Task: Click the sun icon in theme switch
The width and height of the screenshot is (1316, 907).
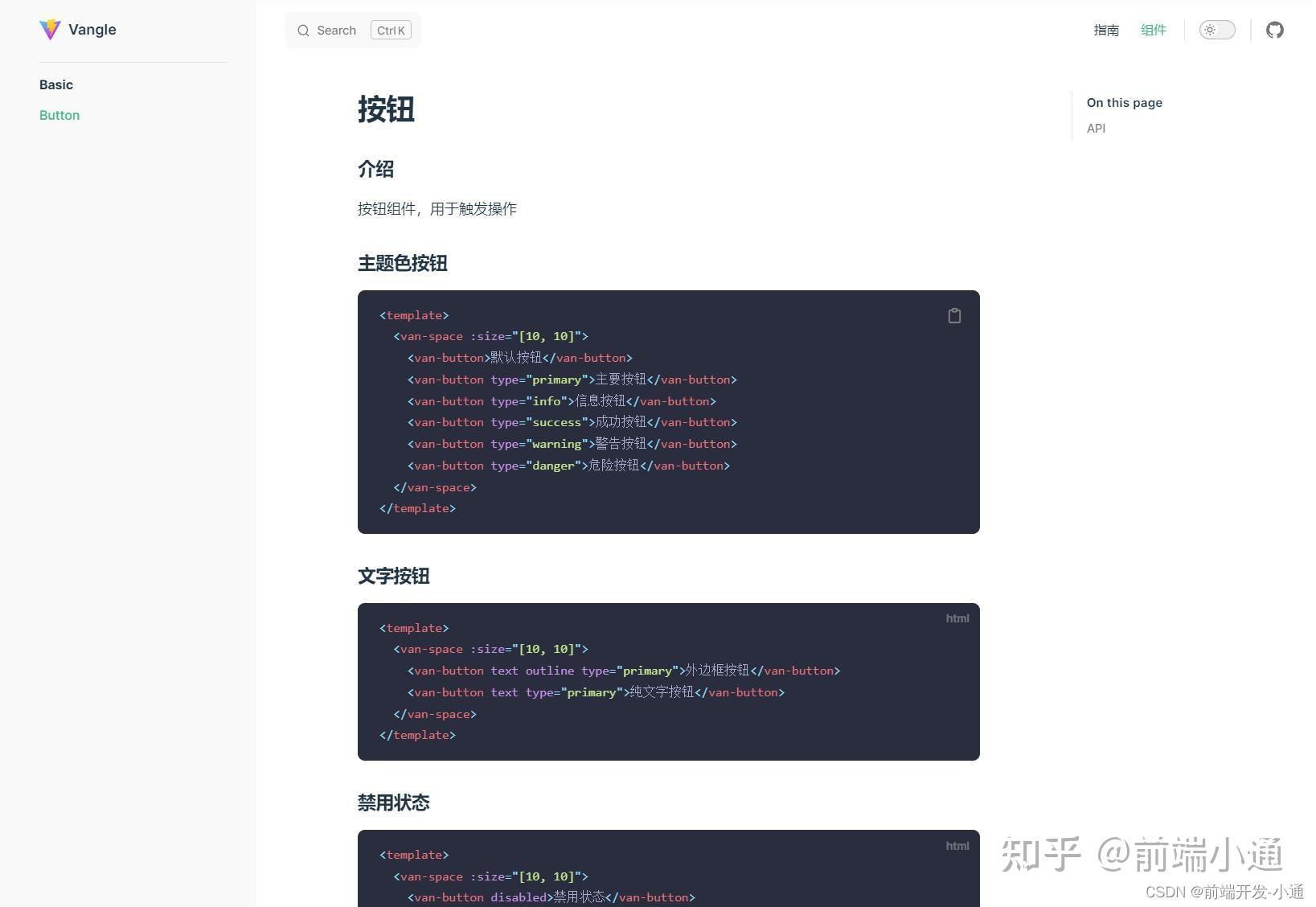Action: point(1210,30)
